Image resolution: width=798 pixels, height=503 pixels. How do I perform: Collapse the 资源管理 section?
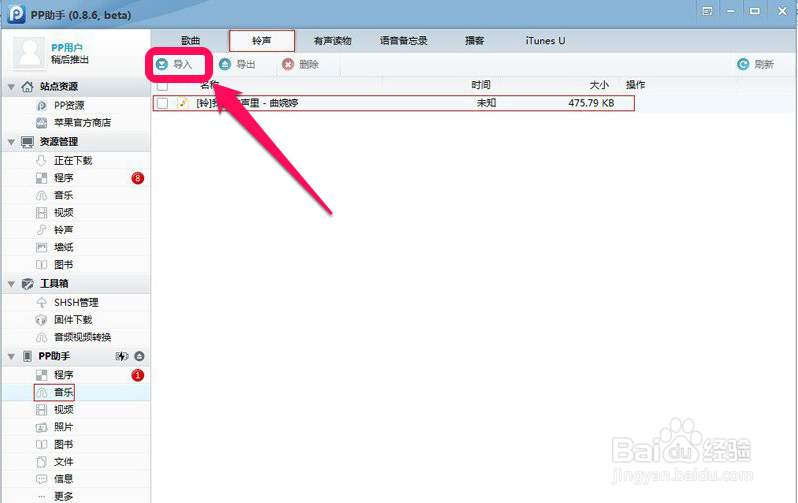pyautogui.click(x=11, y=142)
